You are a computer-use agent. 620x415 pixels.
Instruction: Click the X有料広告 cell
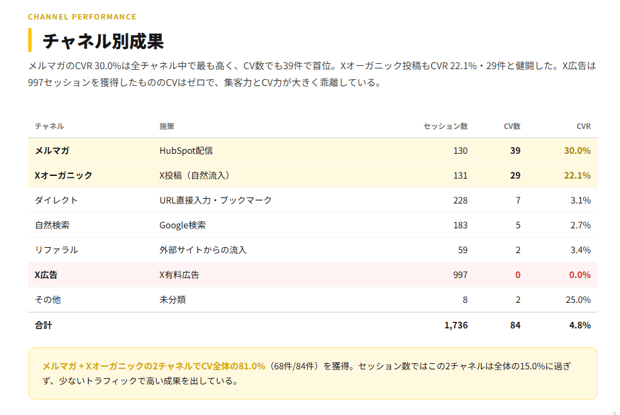pyautogui.click(x=179, y=275)
